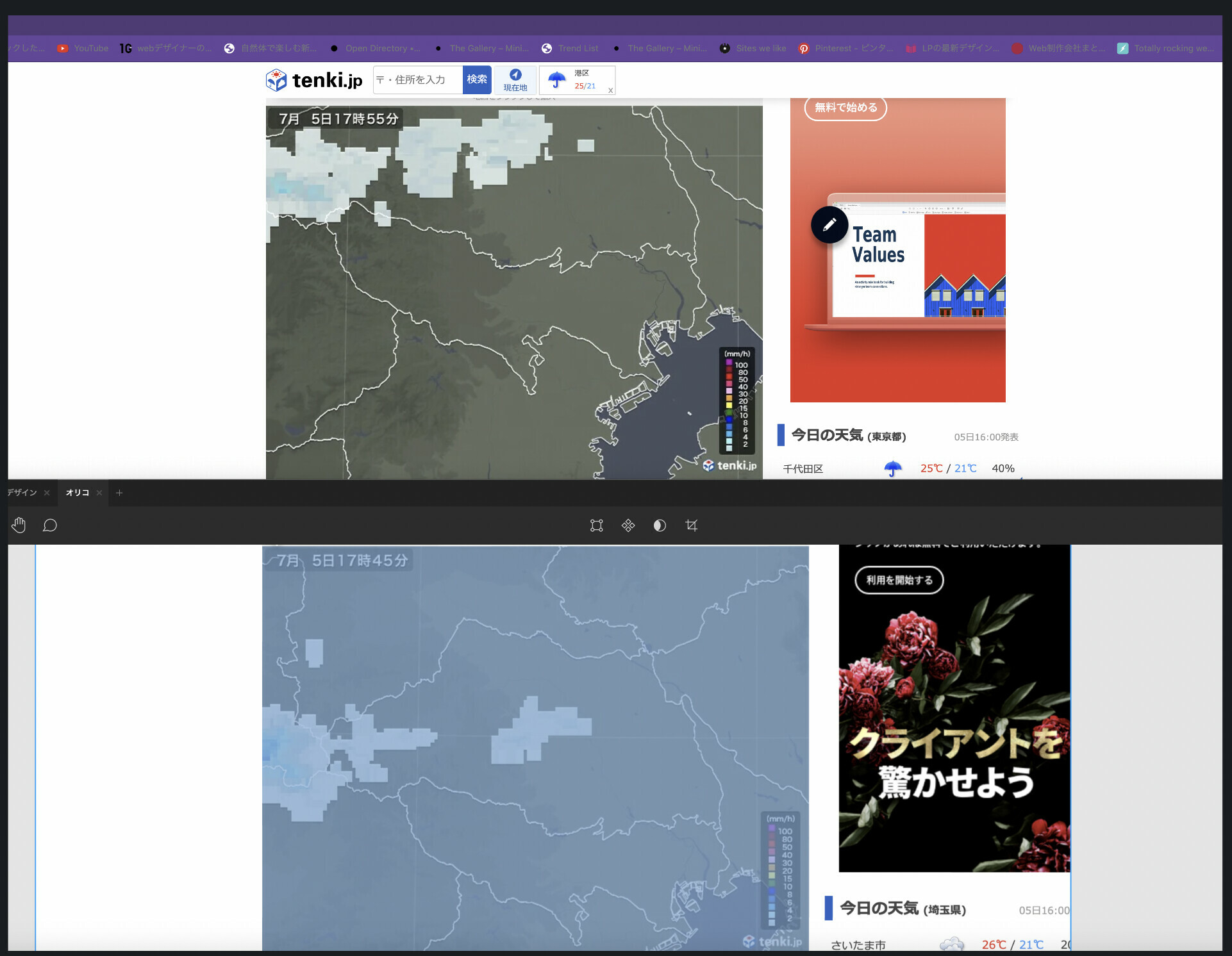1232x956 pixels.
Task: Open the Web制作会社まと bookmark
Action: [1059, 48]
